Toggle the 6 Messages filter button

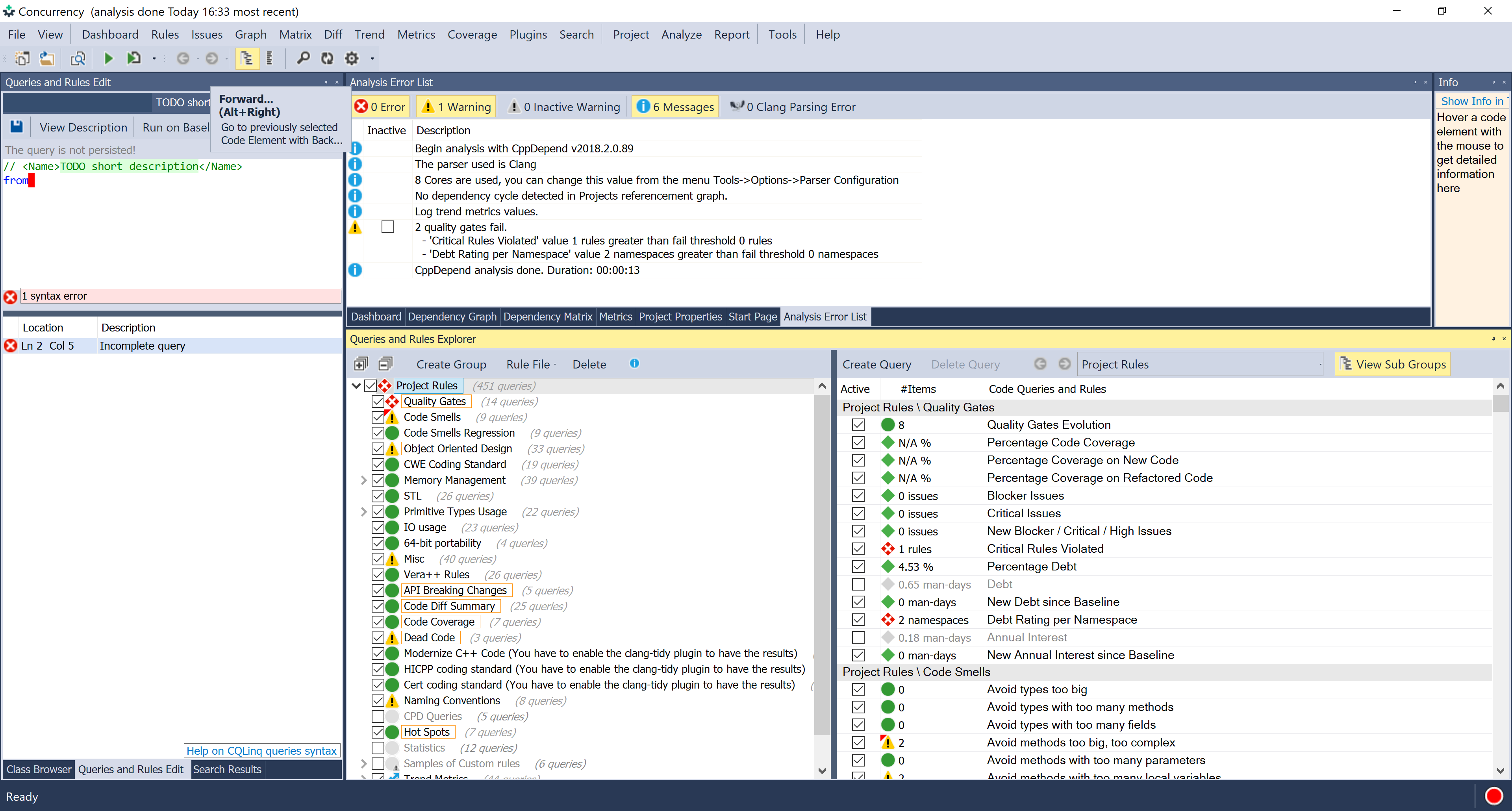click(675, 107)
